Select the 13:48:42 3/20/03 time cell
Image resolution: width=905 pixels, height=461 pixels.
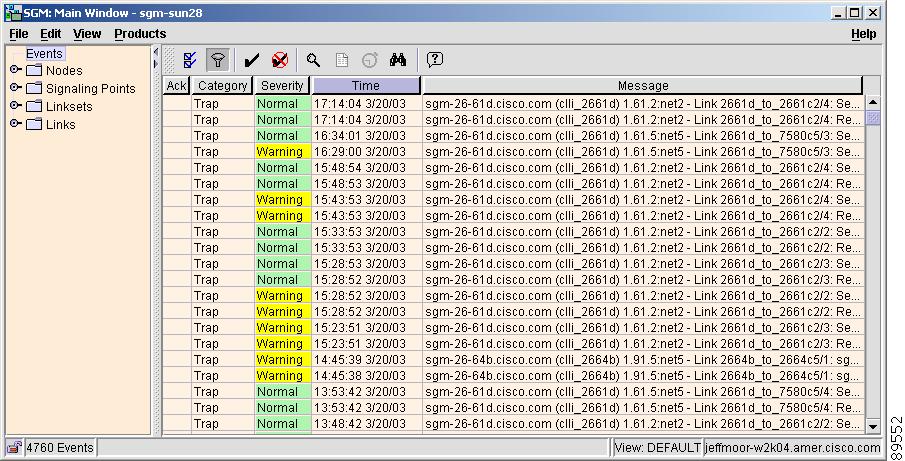click(367, 423)
